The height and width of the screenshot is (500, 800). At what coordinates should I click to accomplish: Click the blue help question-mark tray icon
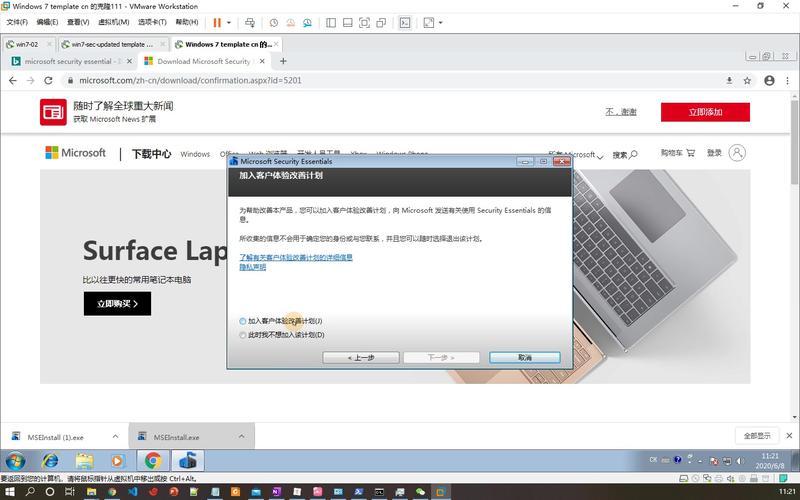click(678, 460)
